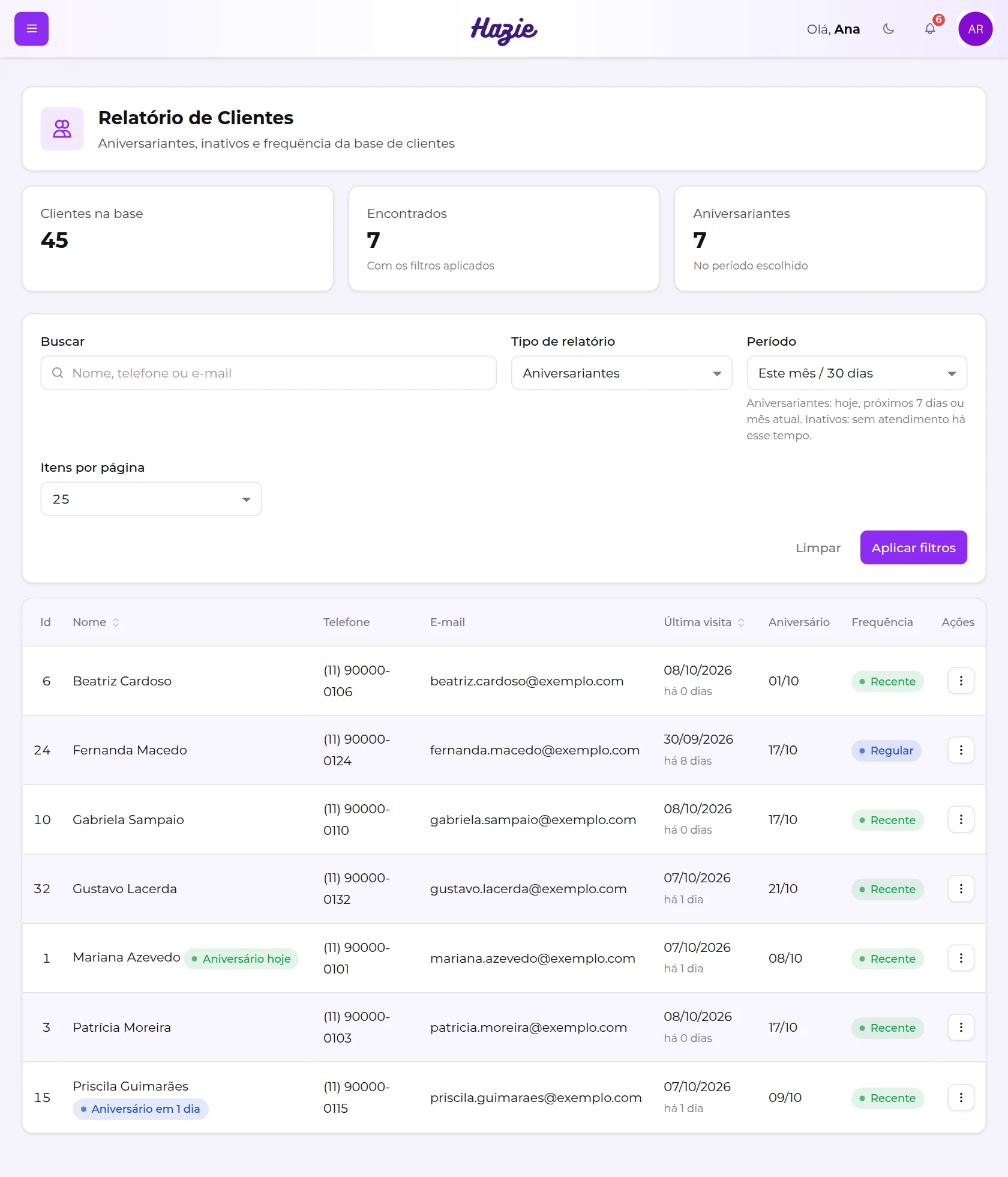1008x1177 pixels.
Task: Click Recente badge in Beatriz Cardoso row
Action: tap(887, 681)
